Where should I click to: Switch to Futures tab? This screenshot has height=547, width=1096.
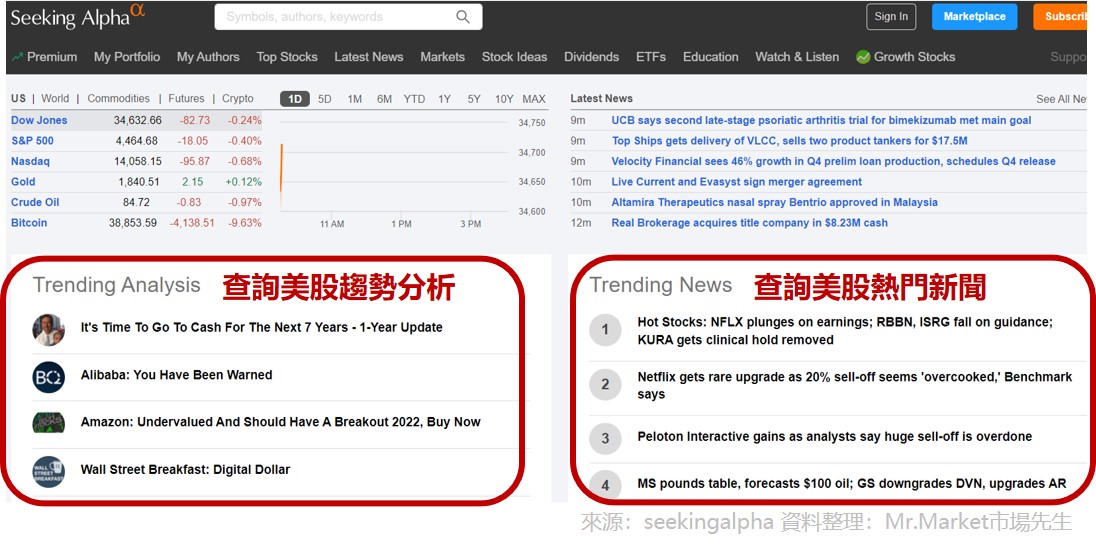pos(186,99)
